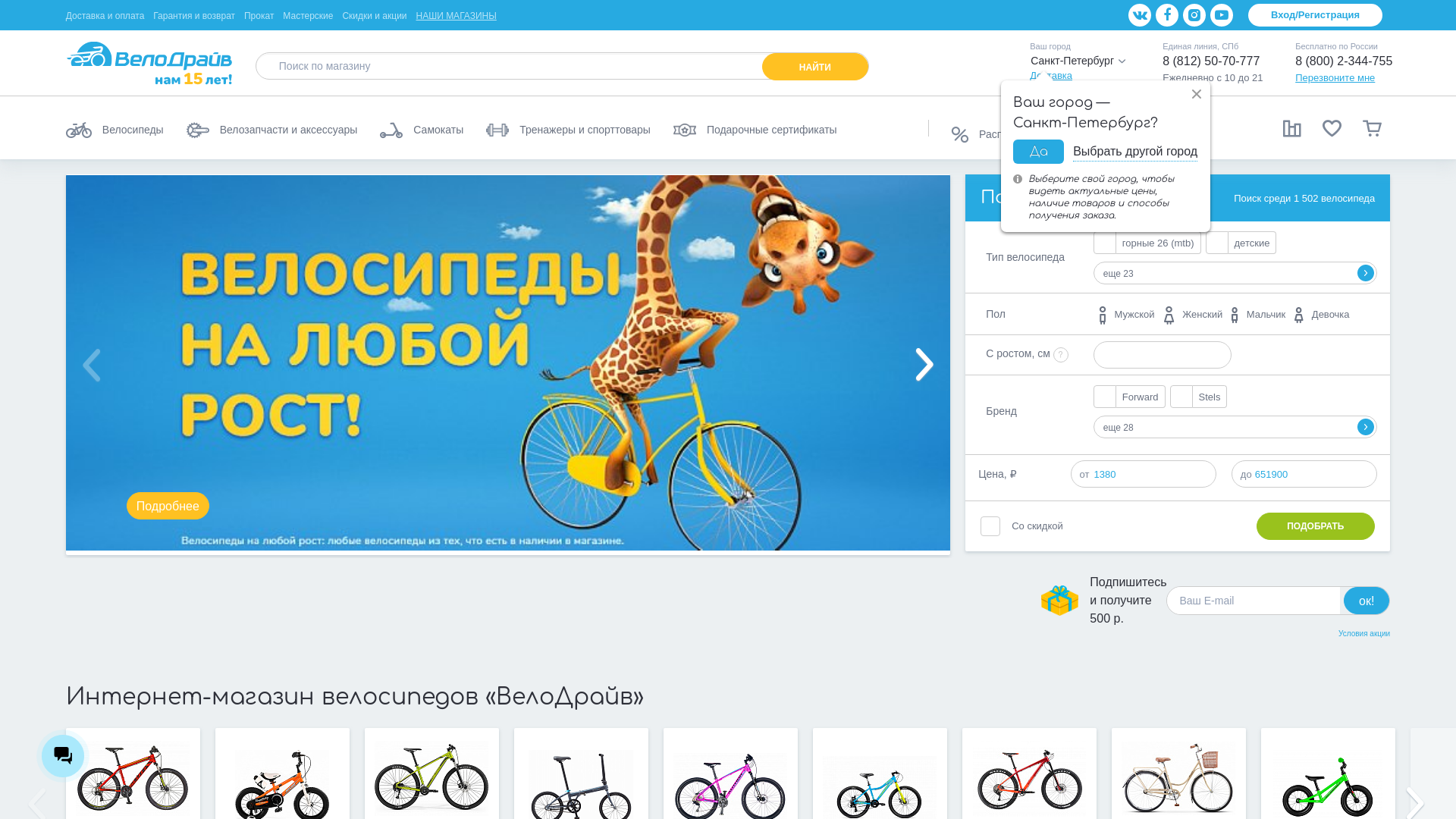The width and height of the screenshot is (1456, 819).
Task: Click the scooter icon next to Самокаты
Action: [x=391, y=130]
